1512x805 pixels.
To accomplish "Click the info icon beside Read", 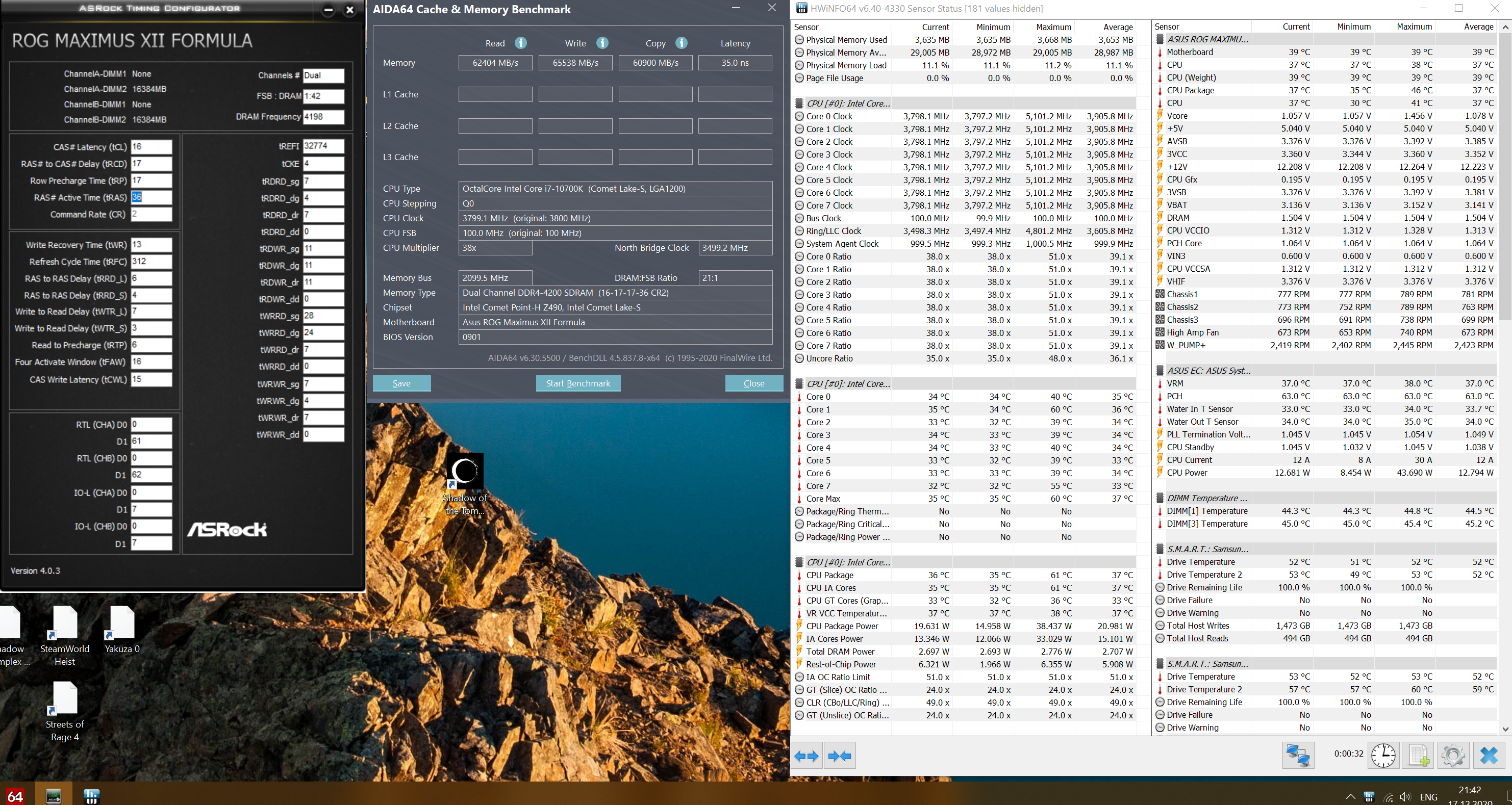I will [520, 43].
